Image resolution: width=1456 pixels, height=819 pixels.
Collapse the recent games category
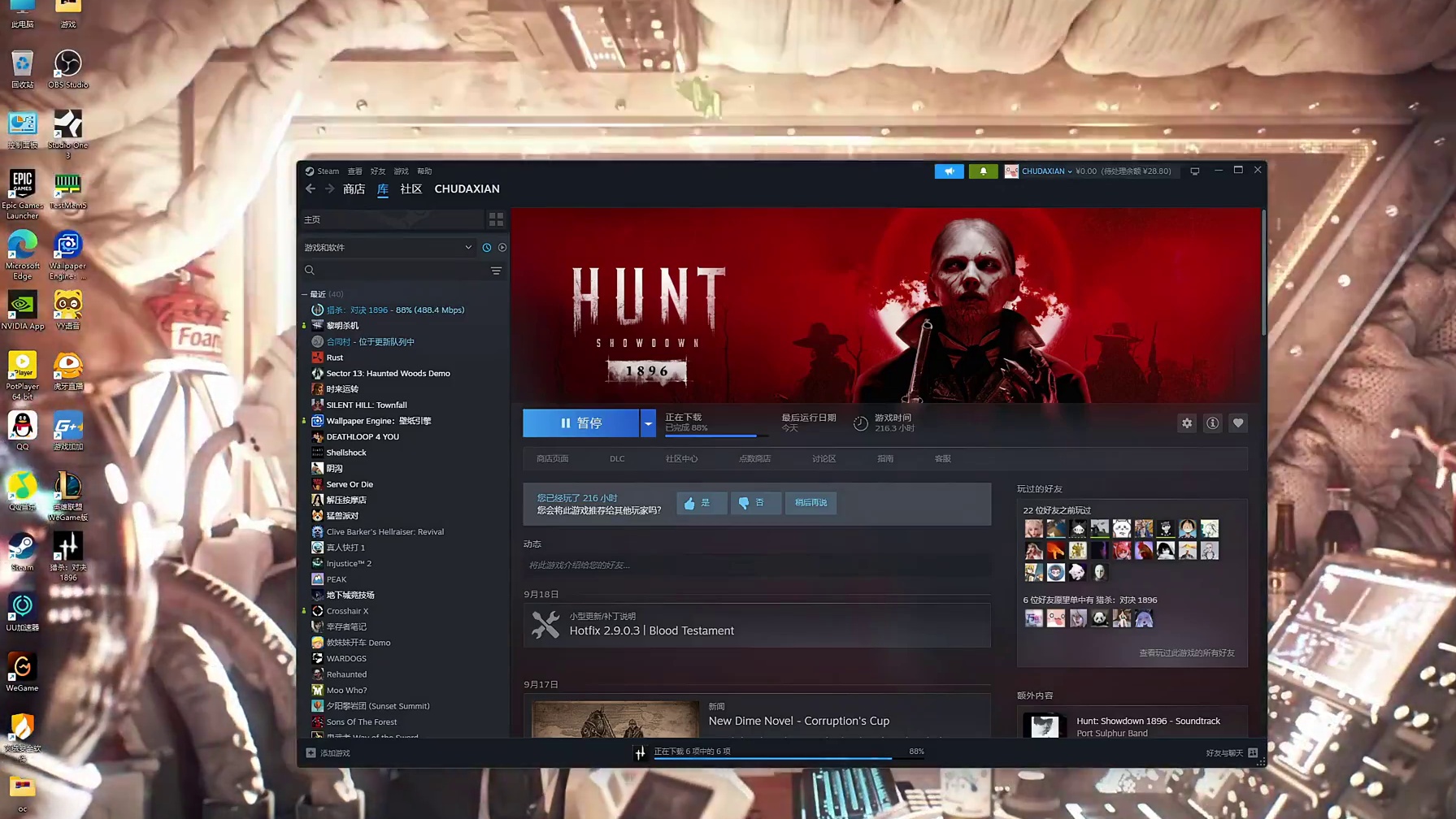(305, 294)
